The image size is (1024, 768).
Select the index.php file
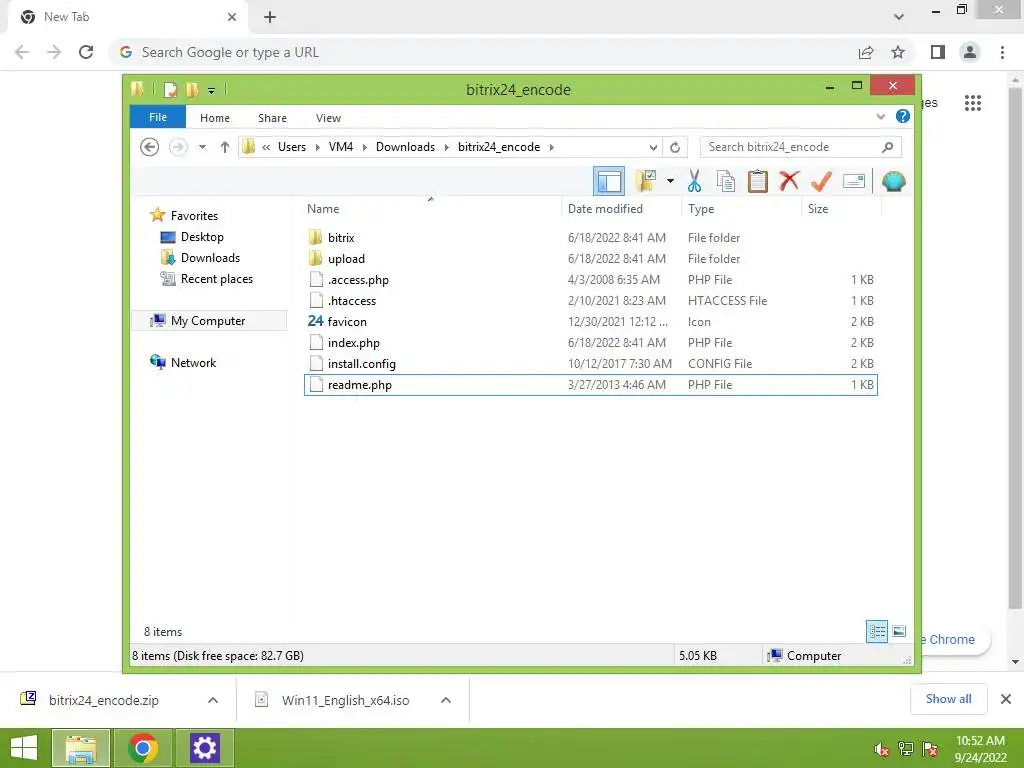pyautogui.click(x=591, y=342)
